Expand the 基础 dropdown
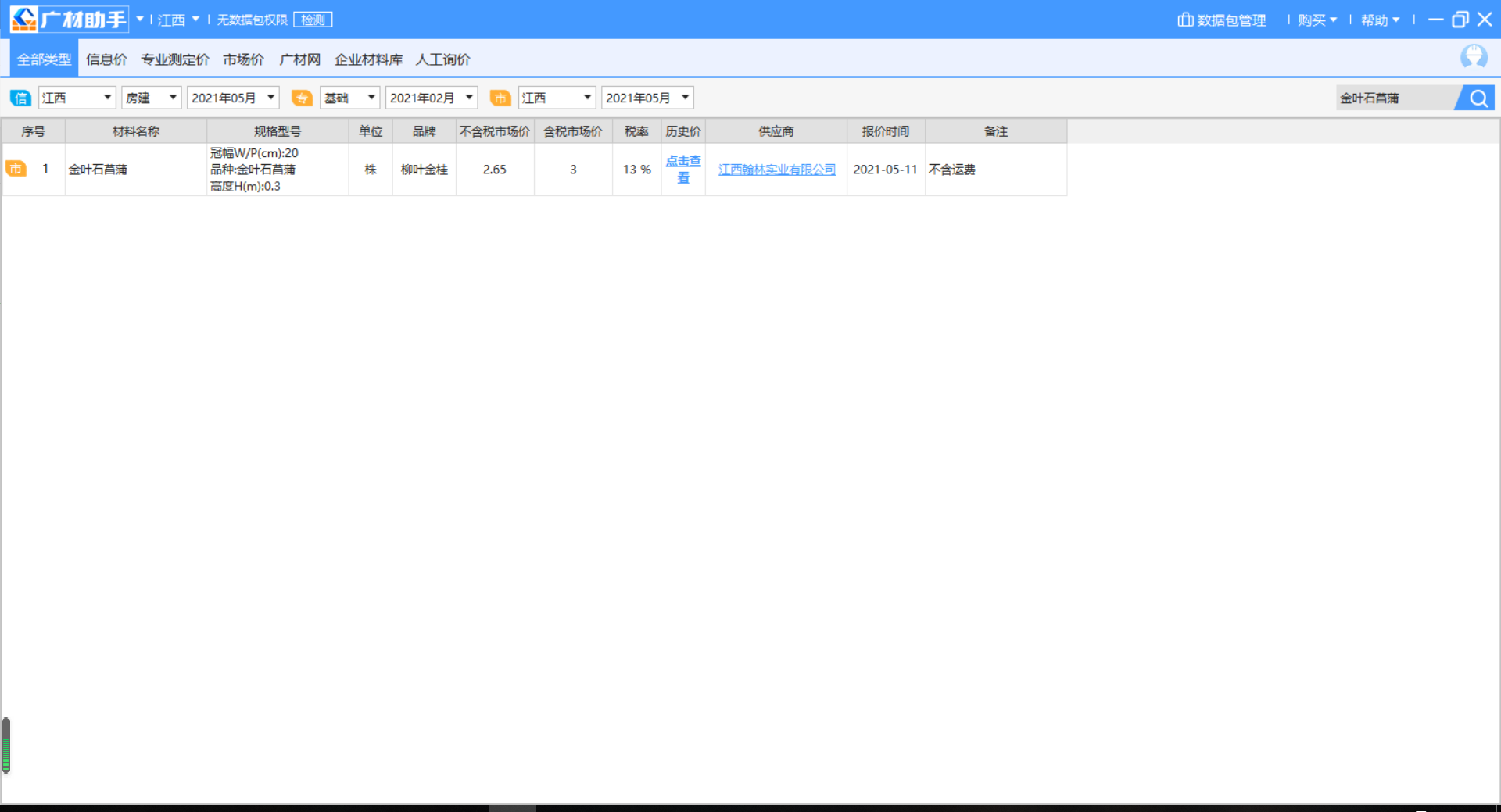Screen dimensions: 1501x812 pyautogui.click(x=349, y=98)
